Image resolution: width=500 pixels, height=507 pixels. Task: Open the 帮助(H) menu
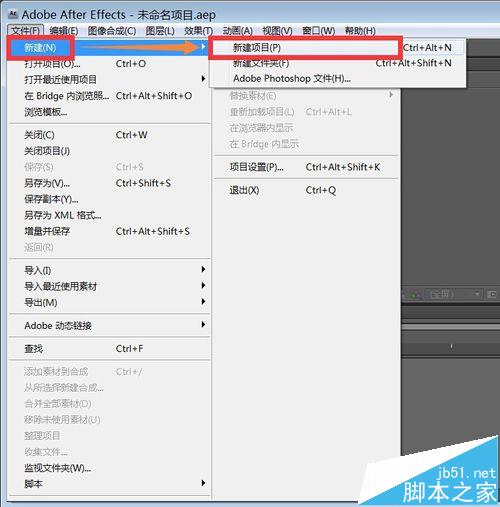coord(360,31)
